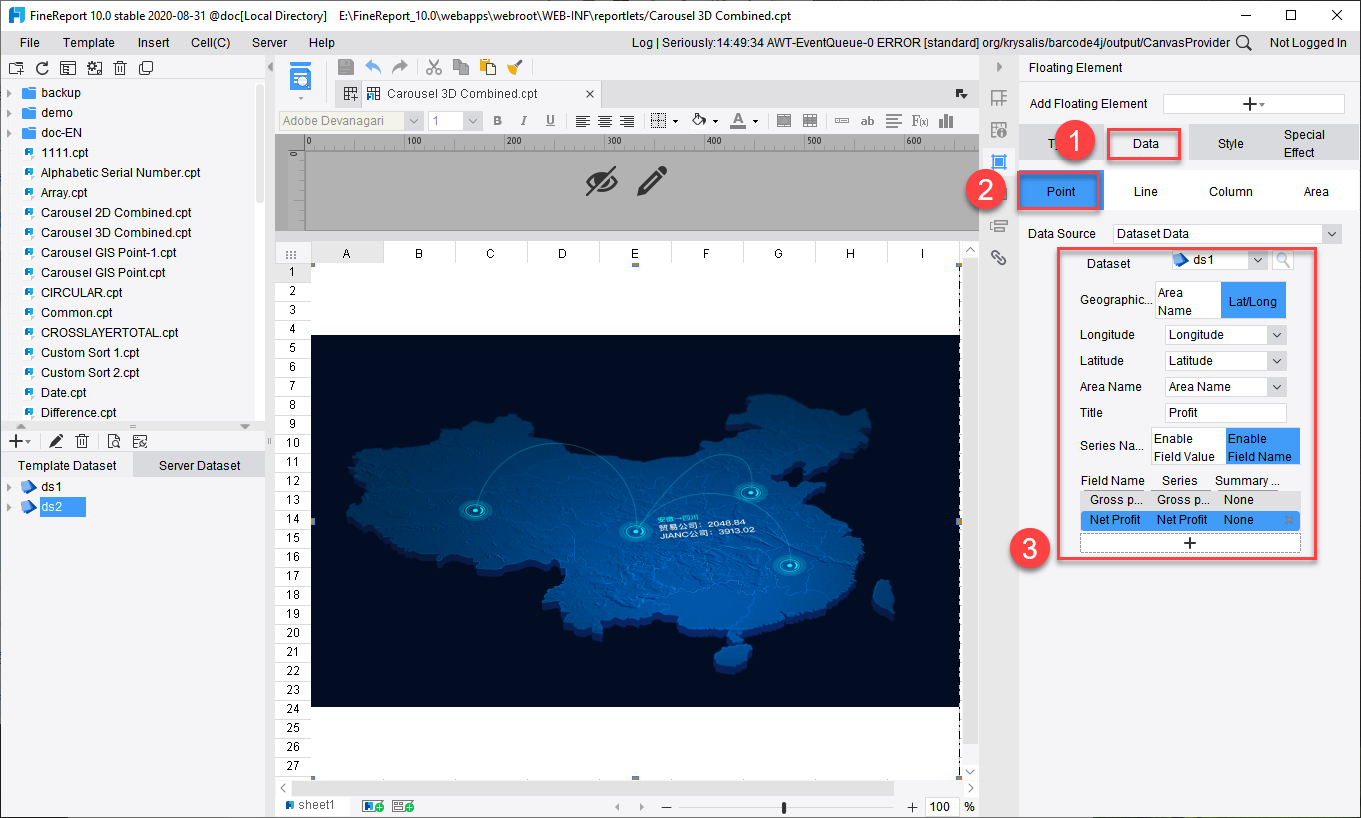The width and height of the screenshot is (1361, 818).
Task: Delete dataset using trash icon in dataset panel
Action: tap(83, 441)
